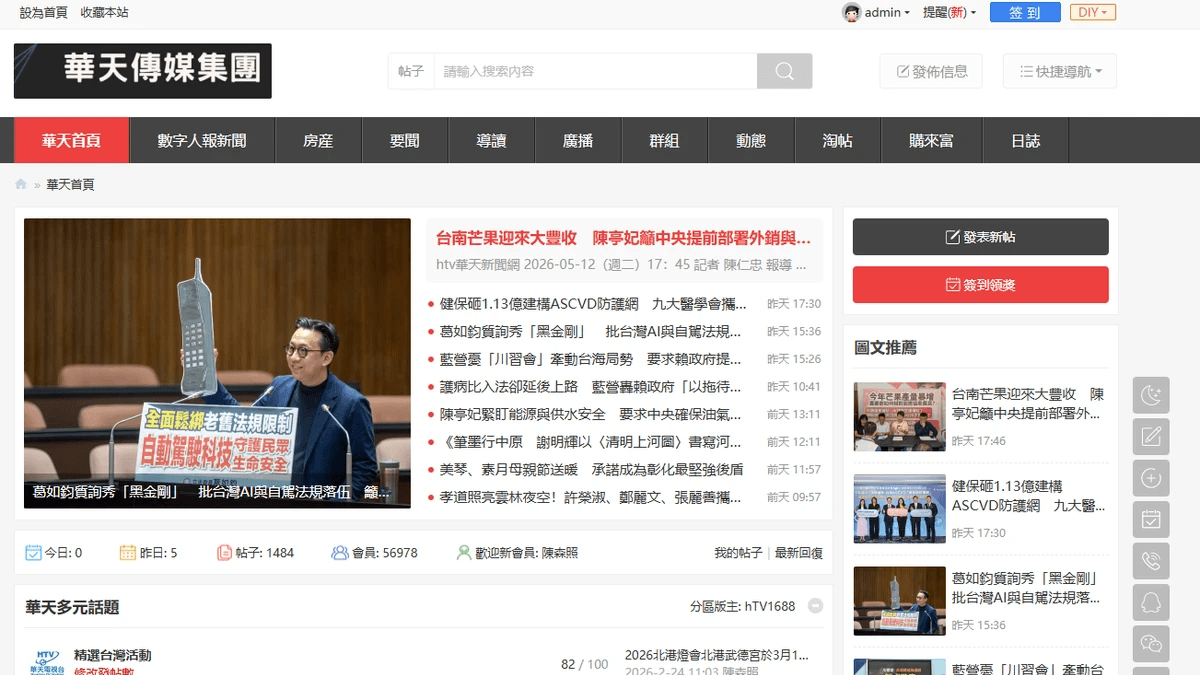
Task: Open news item 護病比入法卻延後上路
Action: [590, 387]
